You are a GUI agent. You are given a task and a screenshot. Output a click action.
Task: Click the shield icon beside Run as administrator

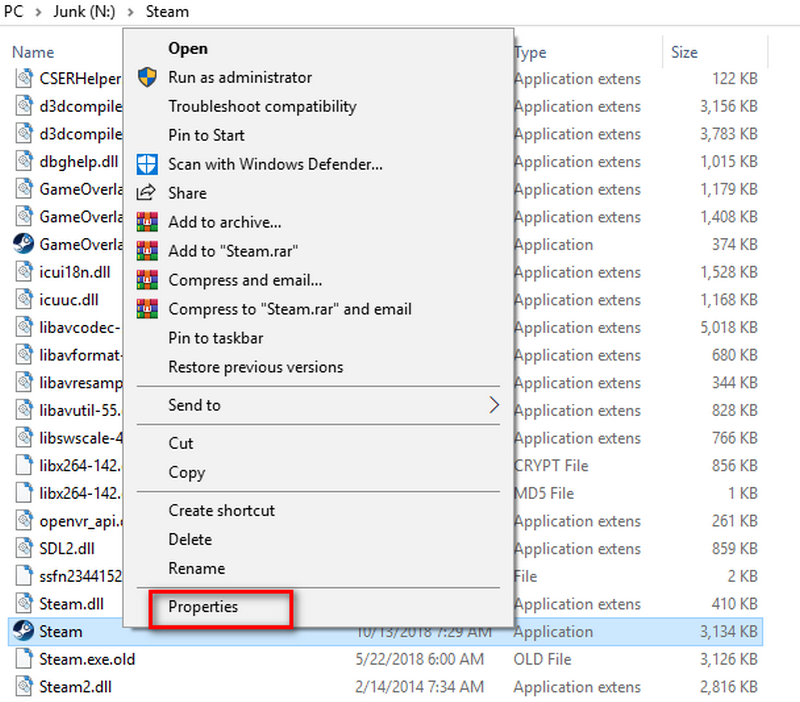147,78
